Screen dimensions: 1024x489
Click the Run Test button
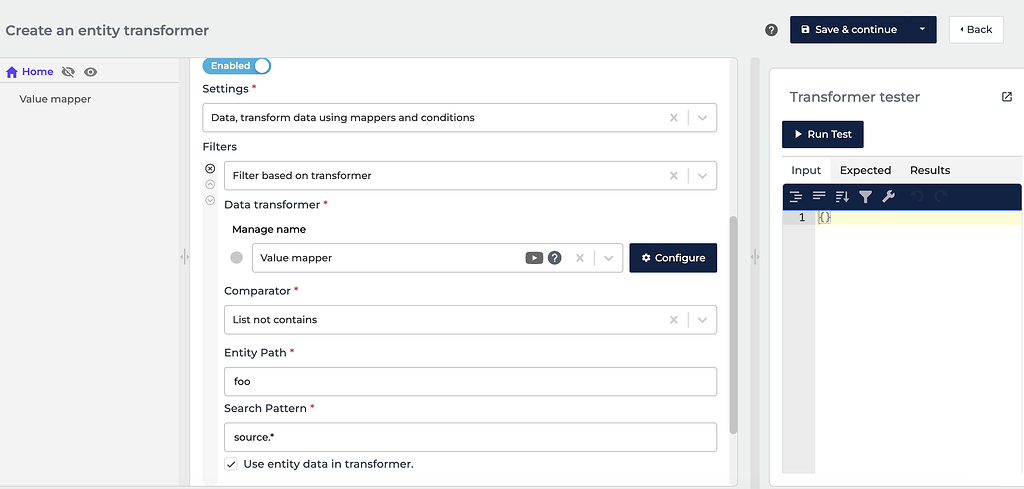coord(822,134)
